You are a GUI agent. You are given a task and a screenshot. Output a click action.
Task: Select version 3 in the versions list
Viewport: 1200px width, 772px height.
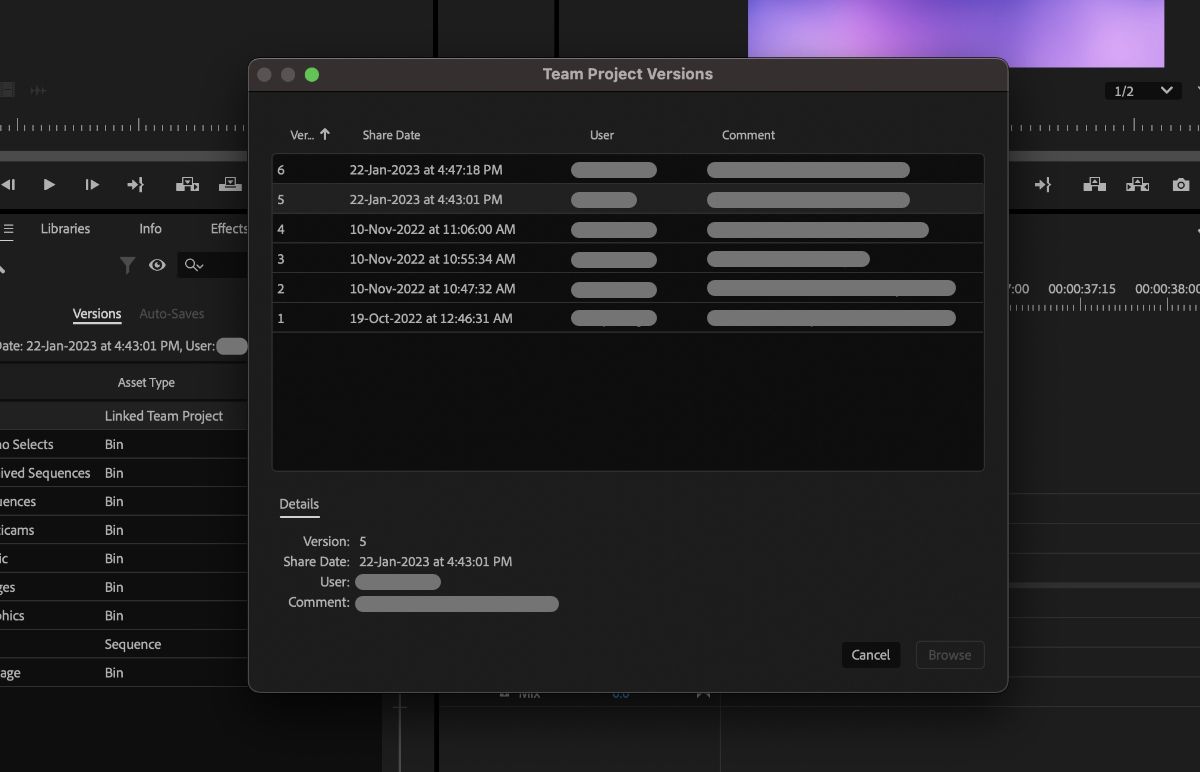600,258
